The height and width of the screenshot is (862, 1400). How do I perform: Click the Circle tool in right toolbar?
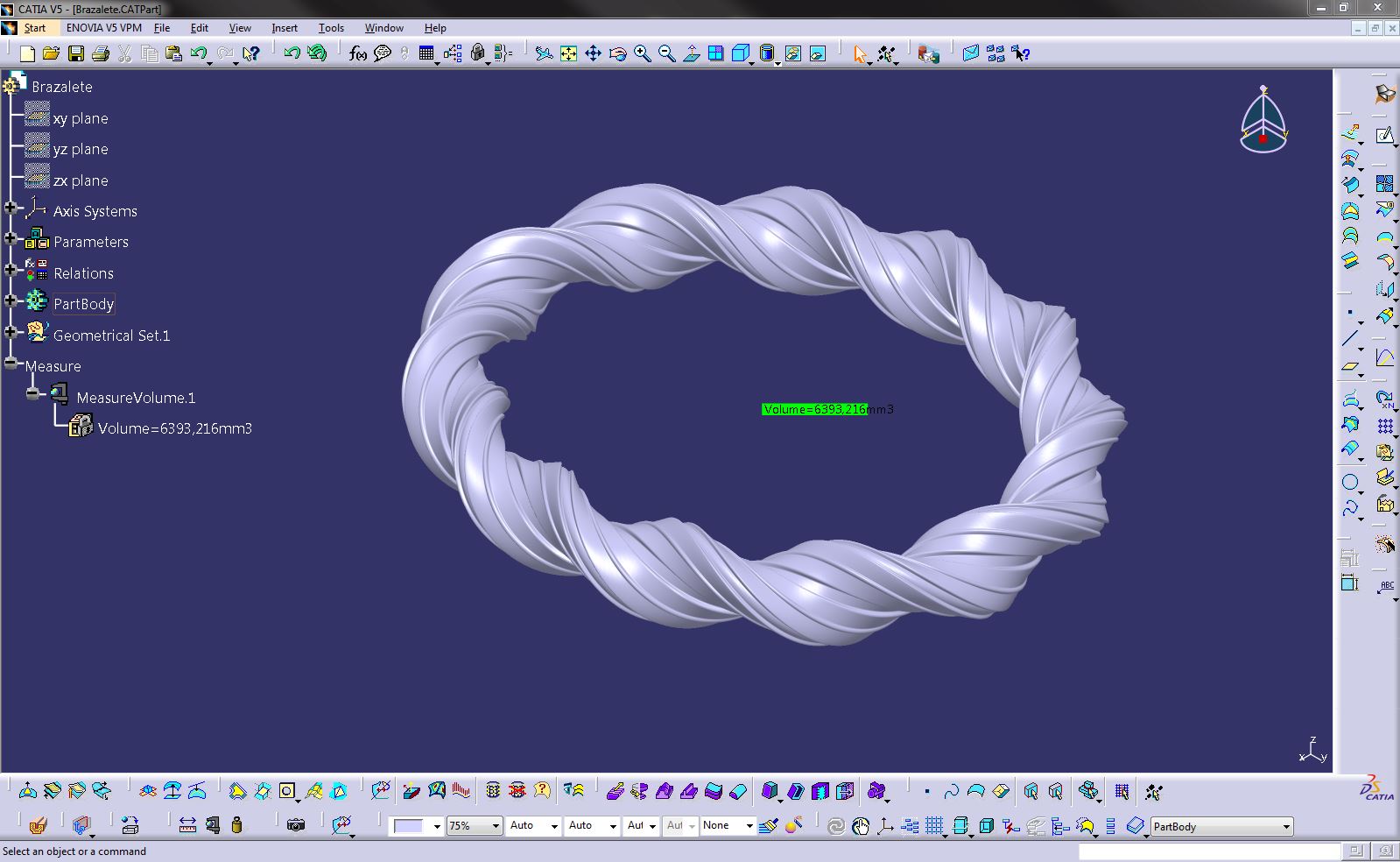[1351, 483]
